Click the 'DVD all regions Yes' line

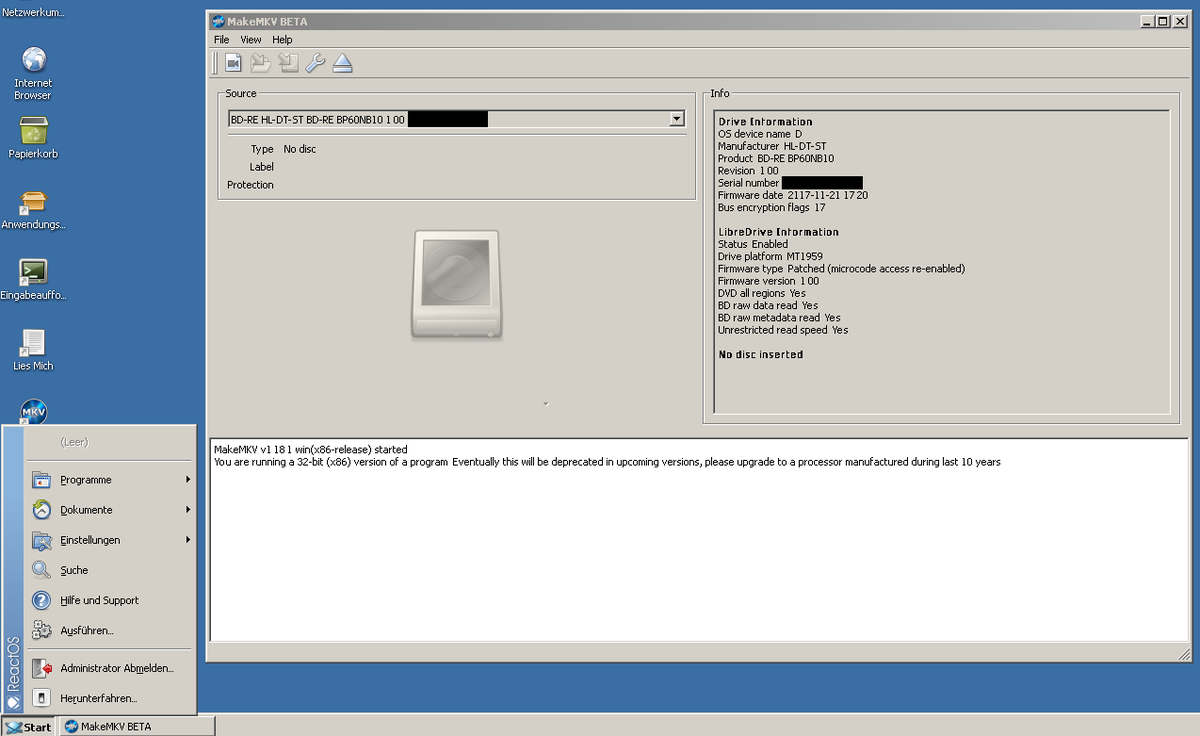pyautogui.click(x=762, y=294)
